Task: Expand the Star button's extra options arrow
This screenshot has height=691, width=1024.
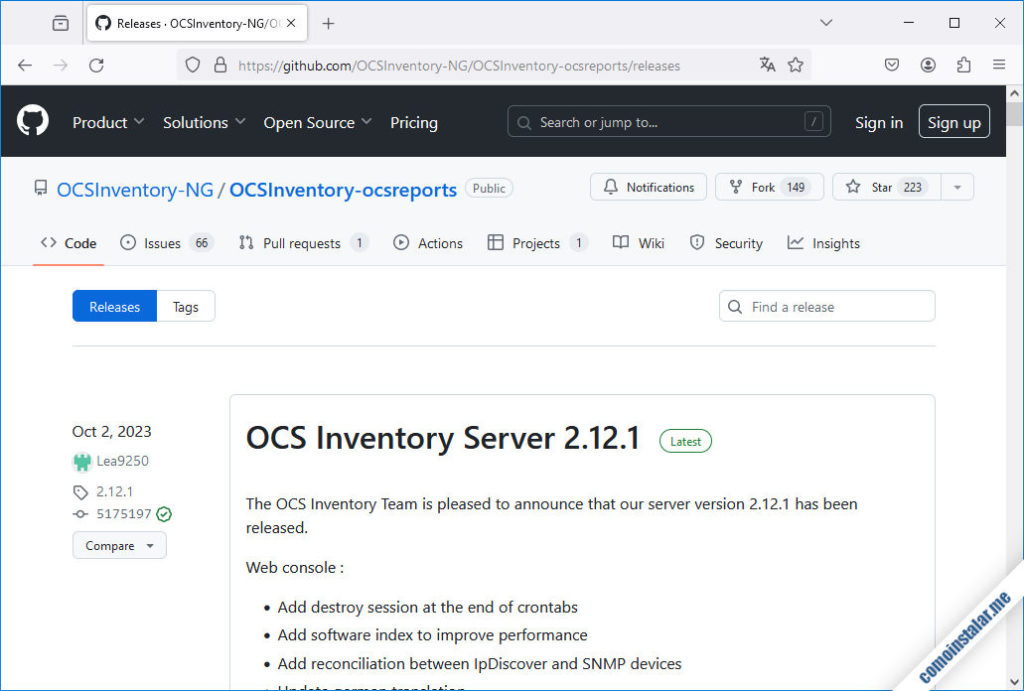Action: click(x=956, y=187)
